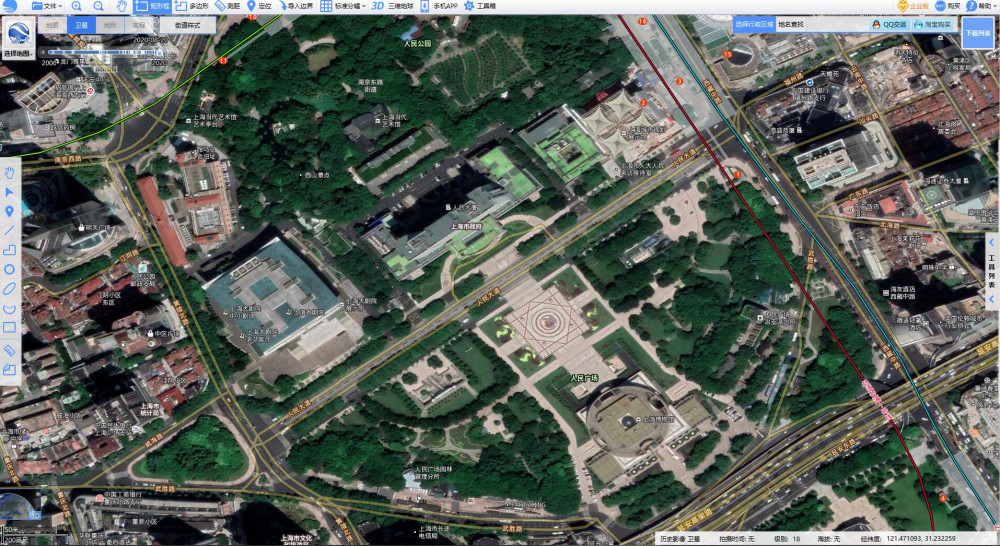Click the 级别: 18 status text

(786, 539)
